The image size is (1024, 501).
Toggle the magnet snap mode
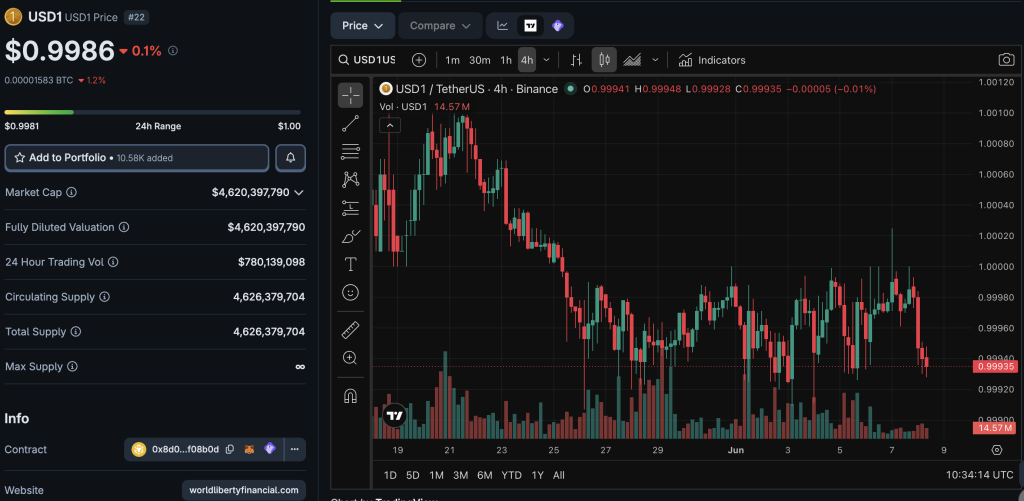[351, 396]
